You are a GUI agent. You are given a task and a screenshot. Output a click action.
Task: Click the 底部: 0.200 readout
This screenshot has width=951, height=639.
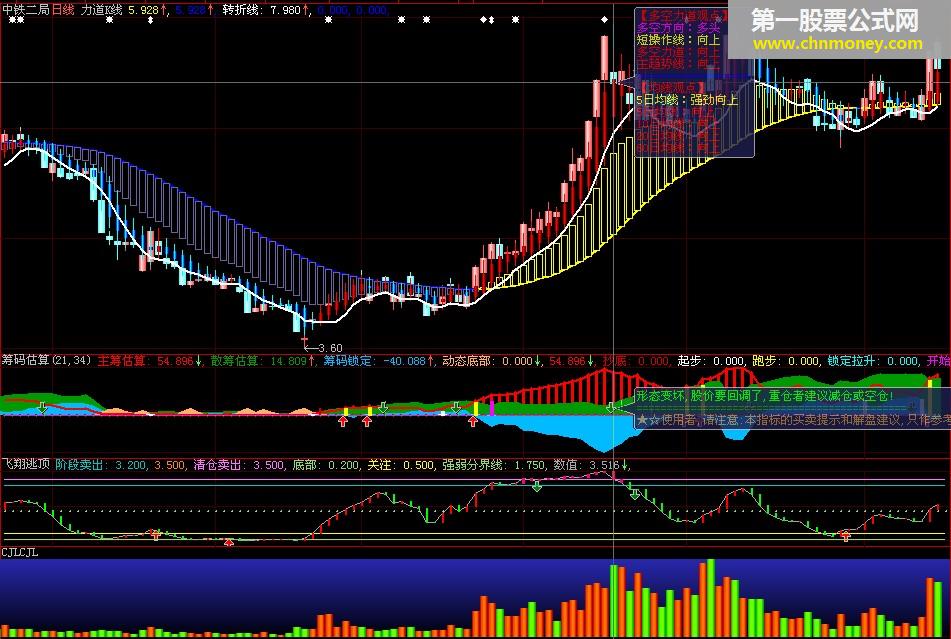[325, 465]
